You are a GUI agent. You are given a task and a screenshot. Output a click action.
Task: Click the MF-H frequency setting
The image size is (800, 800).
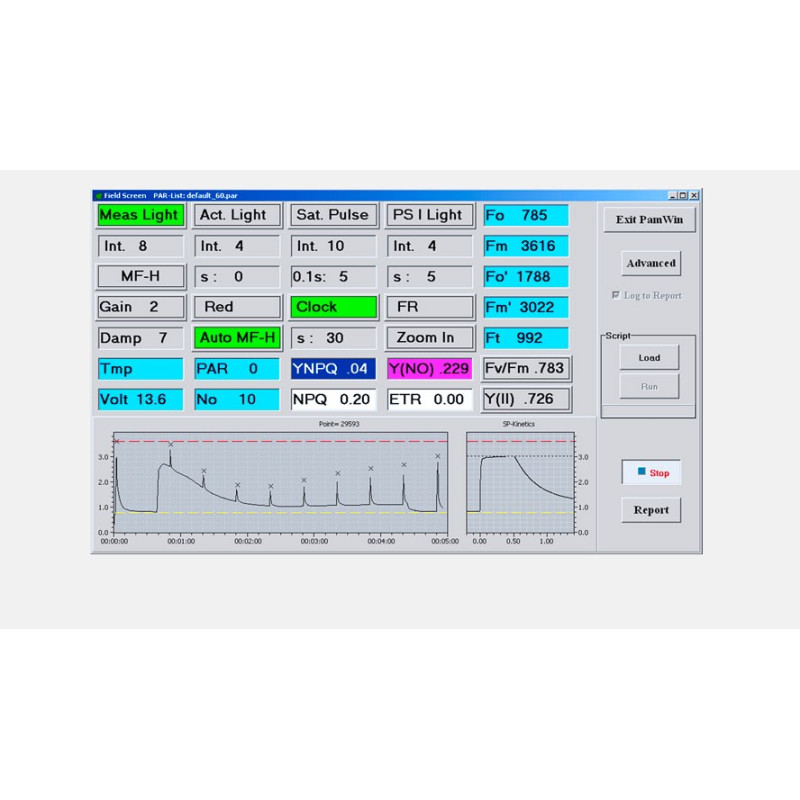[x=140, y=276]
